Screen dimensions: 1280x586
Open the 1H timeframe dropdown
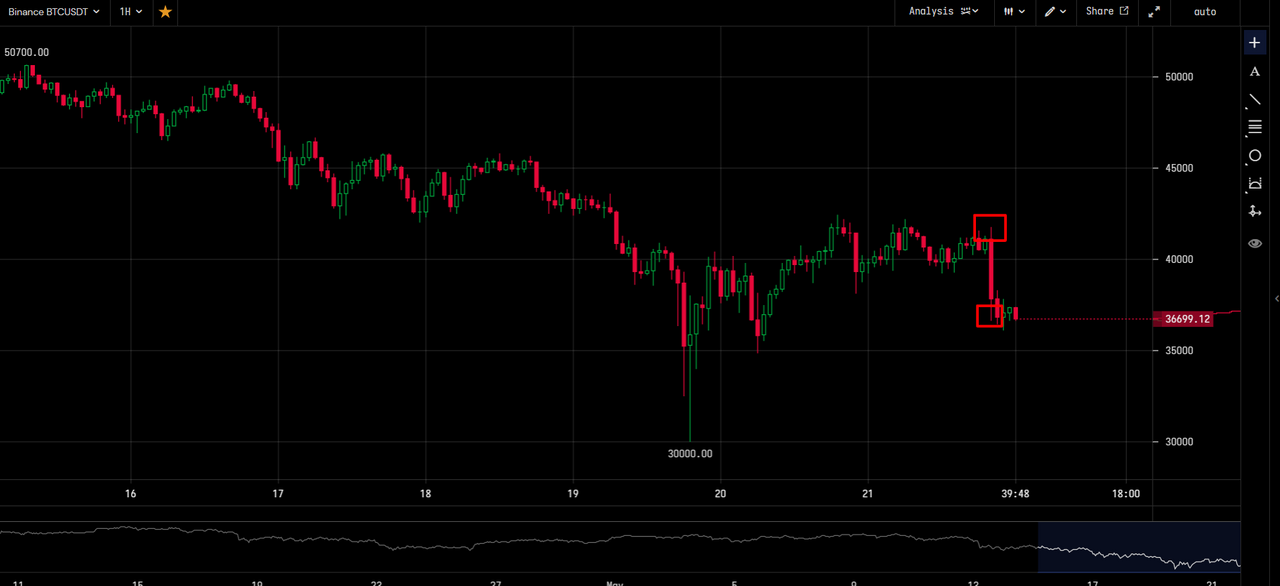[x=130, y=11]
